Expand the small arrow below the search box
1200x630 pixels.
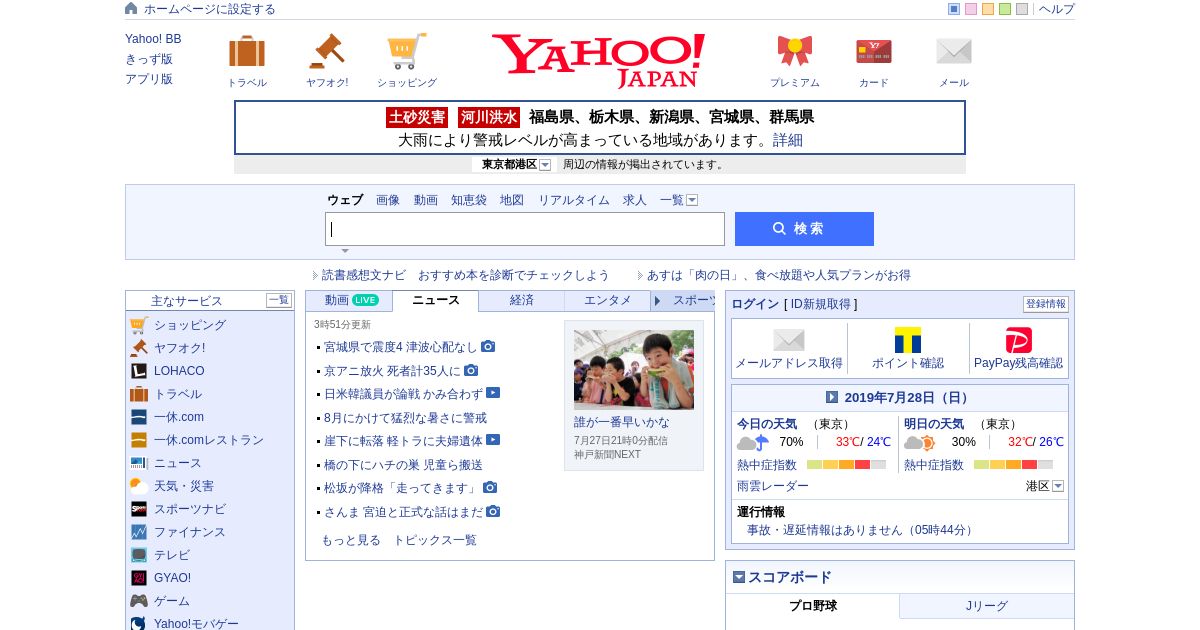[x=345, y=251]
